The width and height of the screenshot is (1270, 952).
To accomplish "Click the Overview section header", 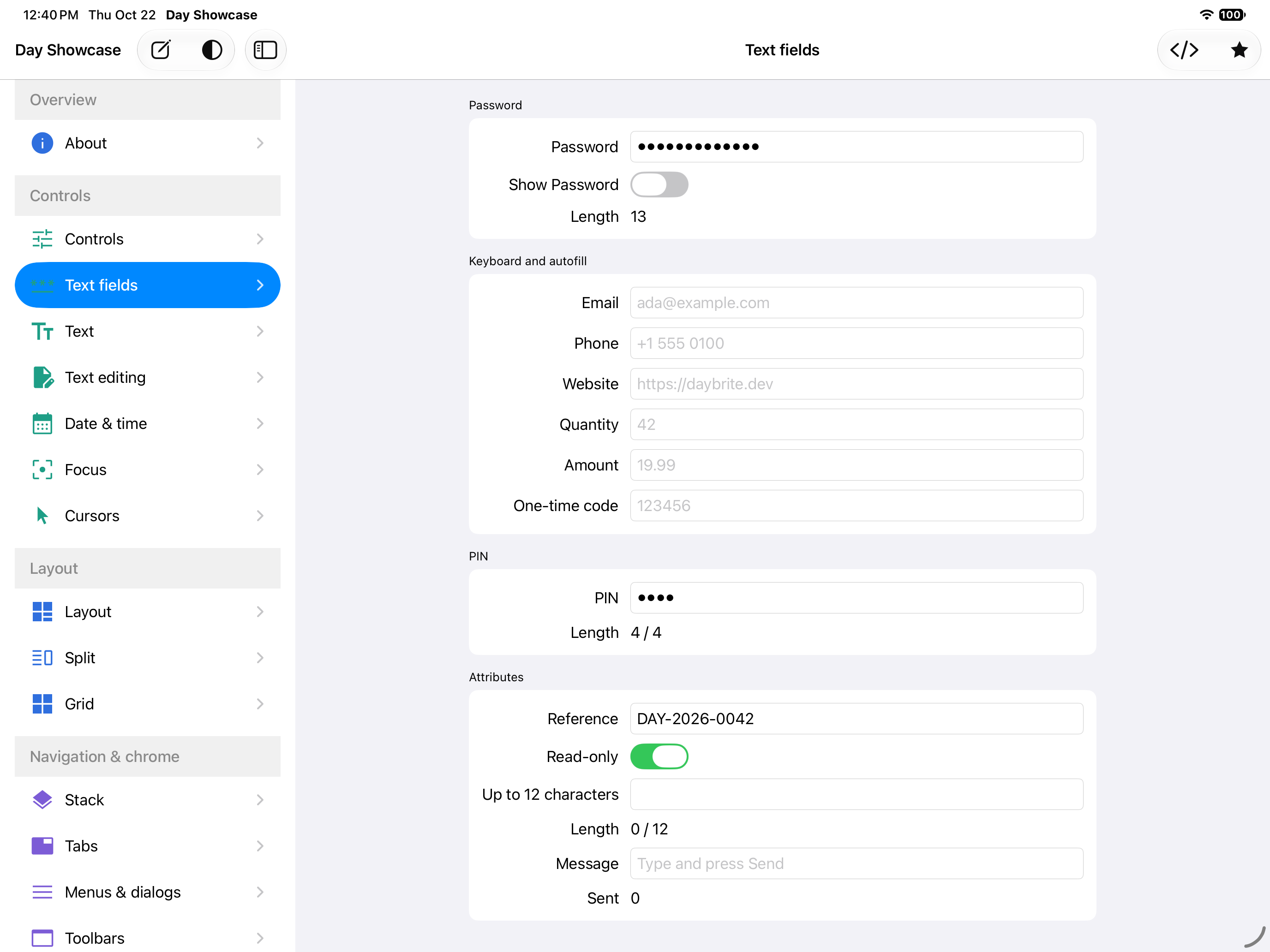I will [148, 100].
